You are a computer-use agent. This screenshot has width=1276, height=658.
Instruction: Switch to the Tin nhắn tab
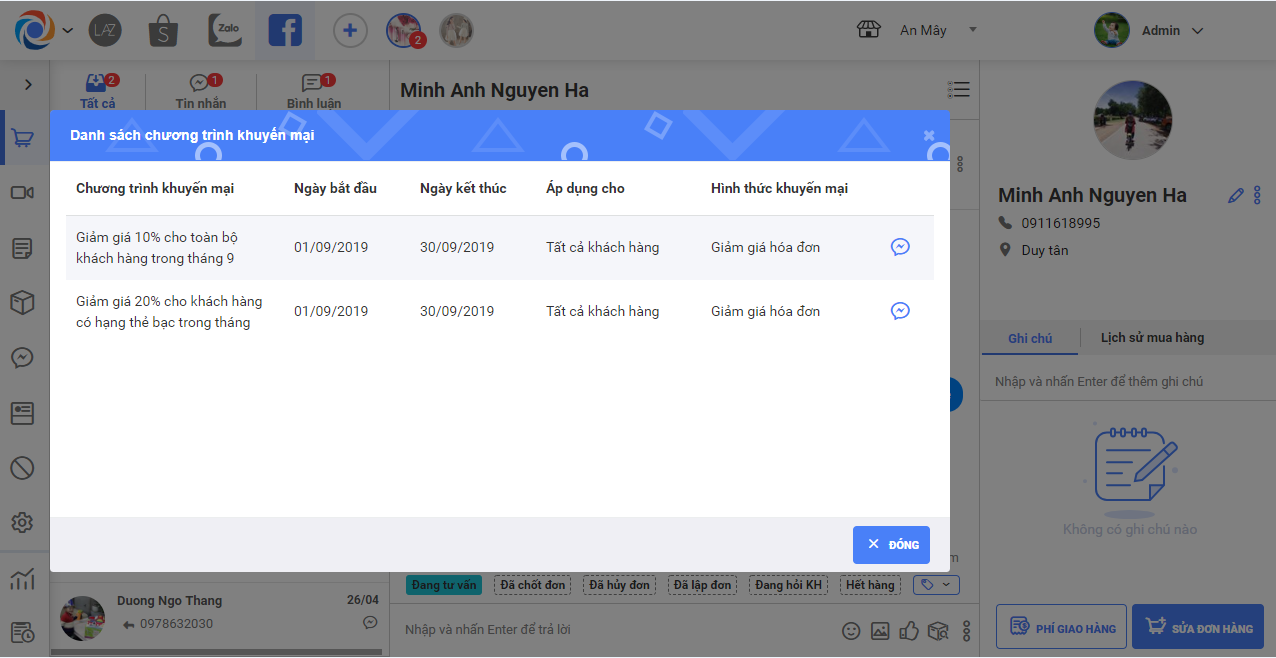[x=201, y=91]
